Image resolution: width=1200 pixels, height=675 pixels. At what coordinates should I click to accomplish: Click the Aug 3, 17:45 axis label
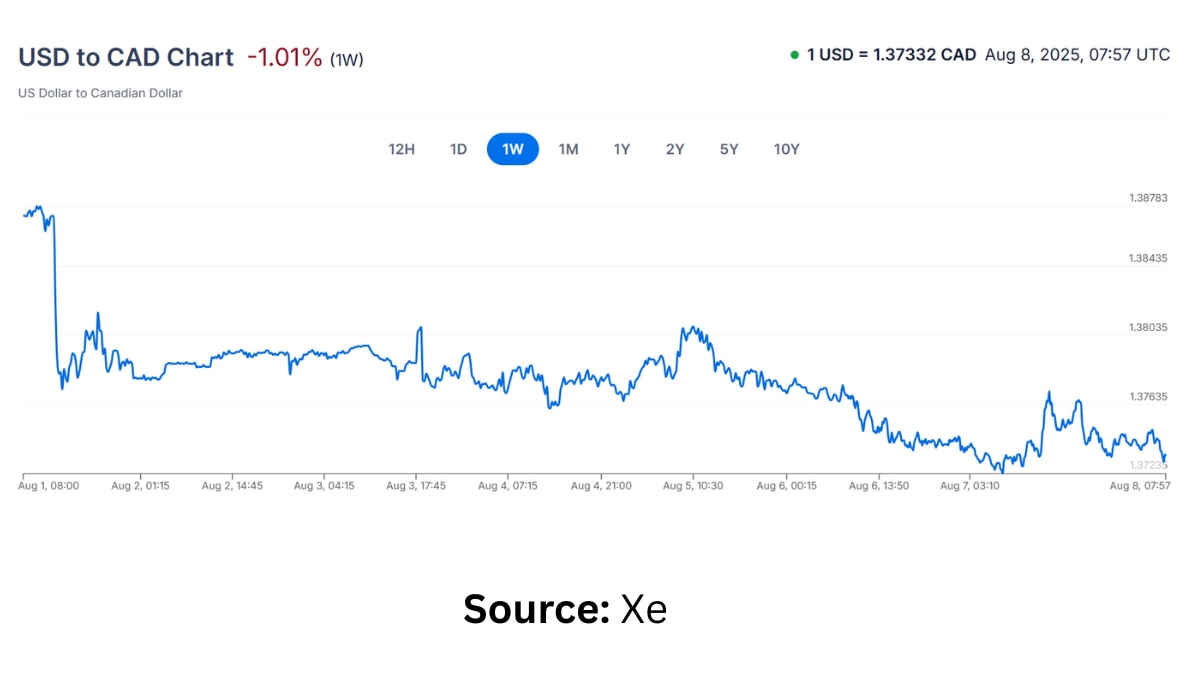click(x=416, y=486)
